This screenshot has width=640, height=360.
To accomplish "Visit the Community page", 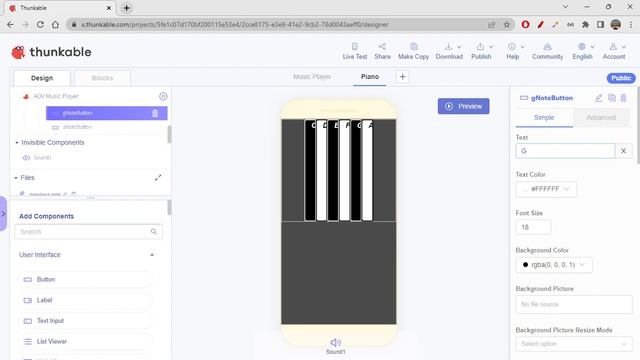I will (547, 51).
